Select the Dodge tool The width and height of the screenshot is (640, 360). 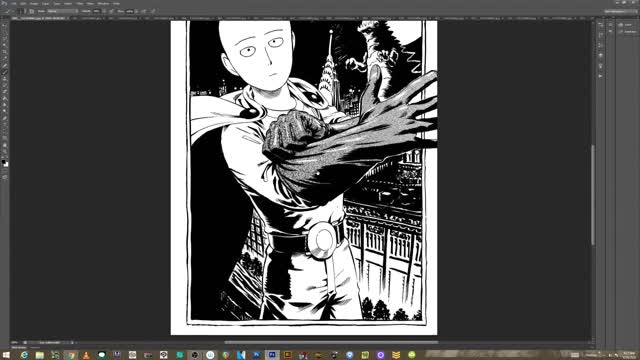[x=5, y=111]
